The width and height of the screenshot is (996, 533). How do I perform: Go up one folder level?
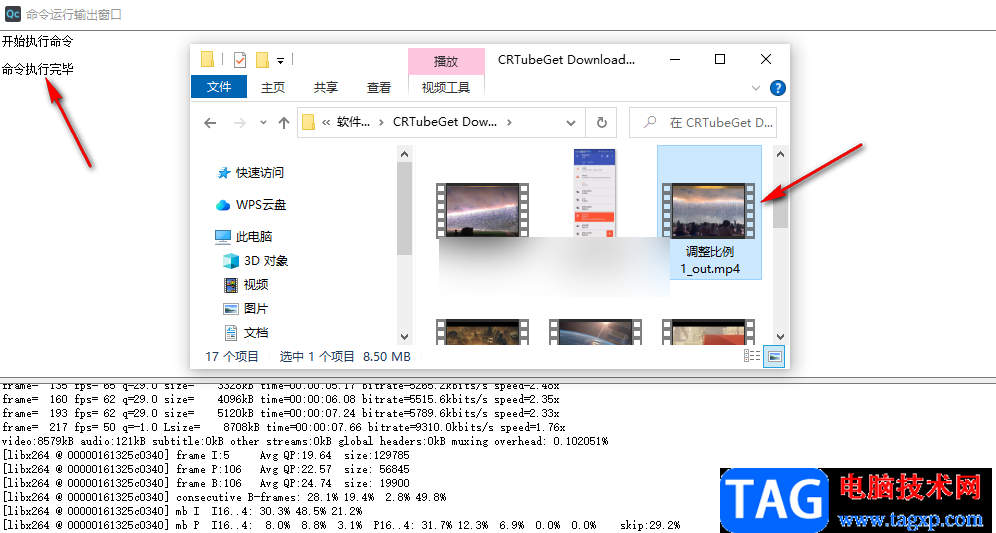point(284,123)
